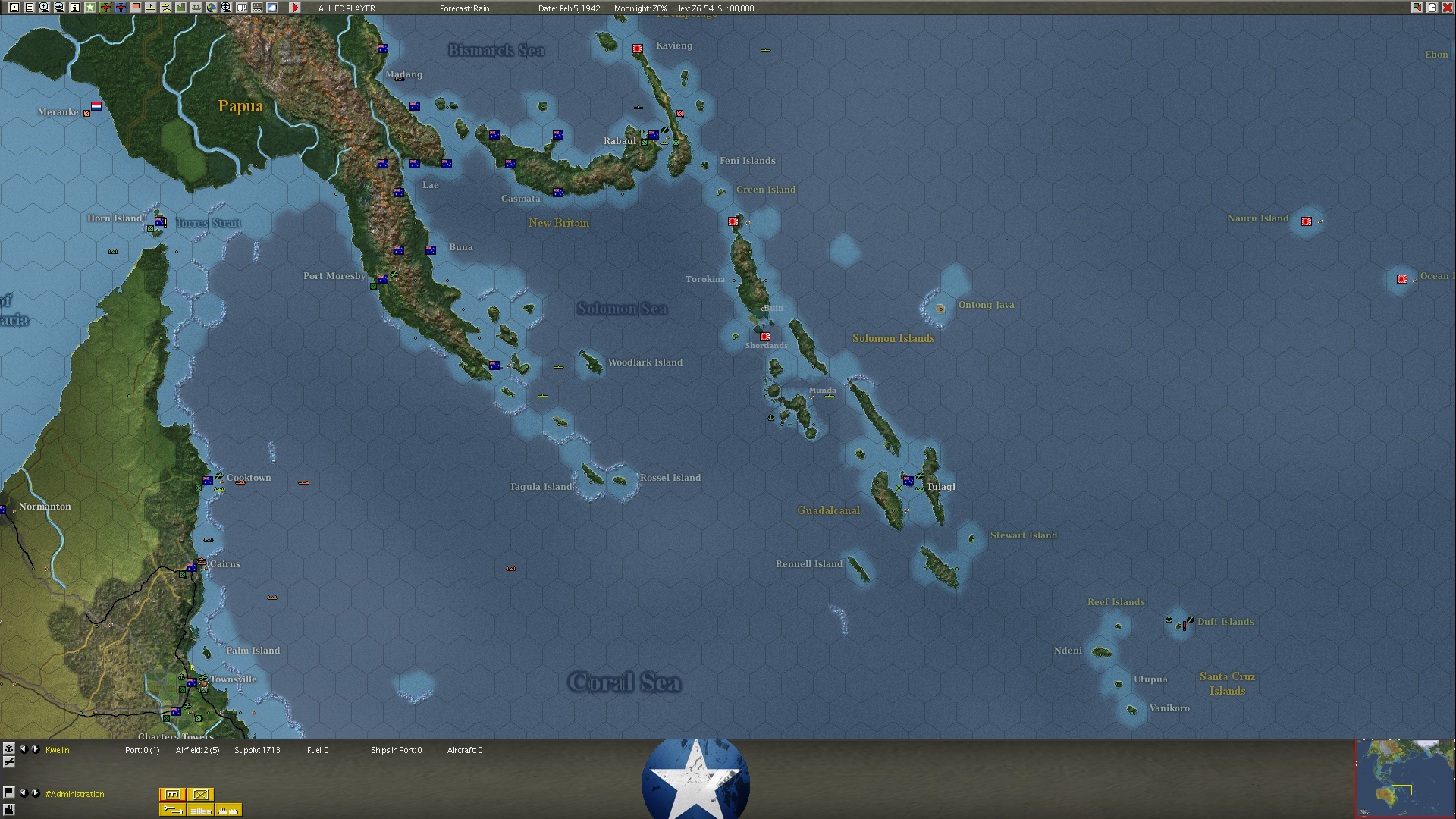Screen dimensions: 1456x819
Task: Click the anchor icon in bottom panel
Action: coord(9,748)
